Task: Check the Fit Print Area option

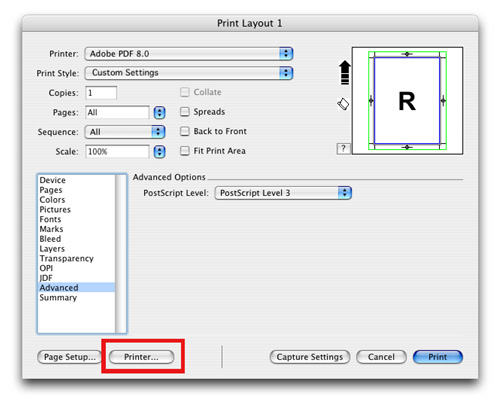Action: tap(185, 151)
